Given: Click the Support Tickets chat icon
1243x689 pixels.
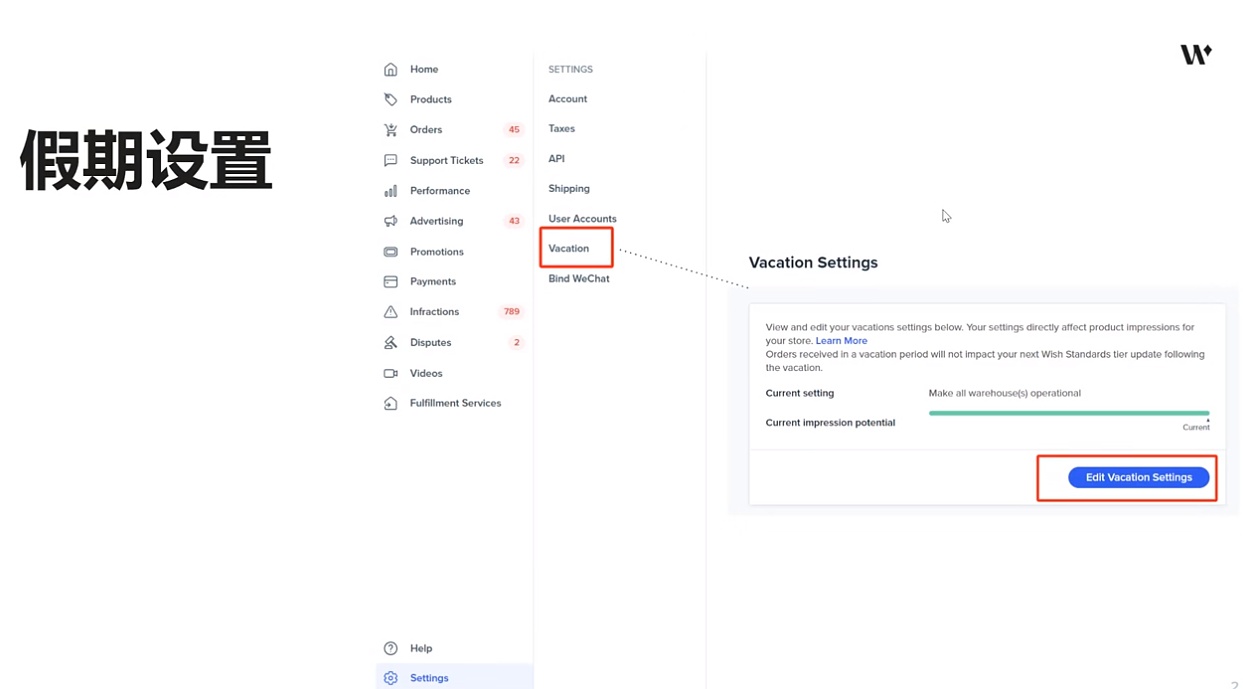Looking at the screenshot, I should [391, 160].
